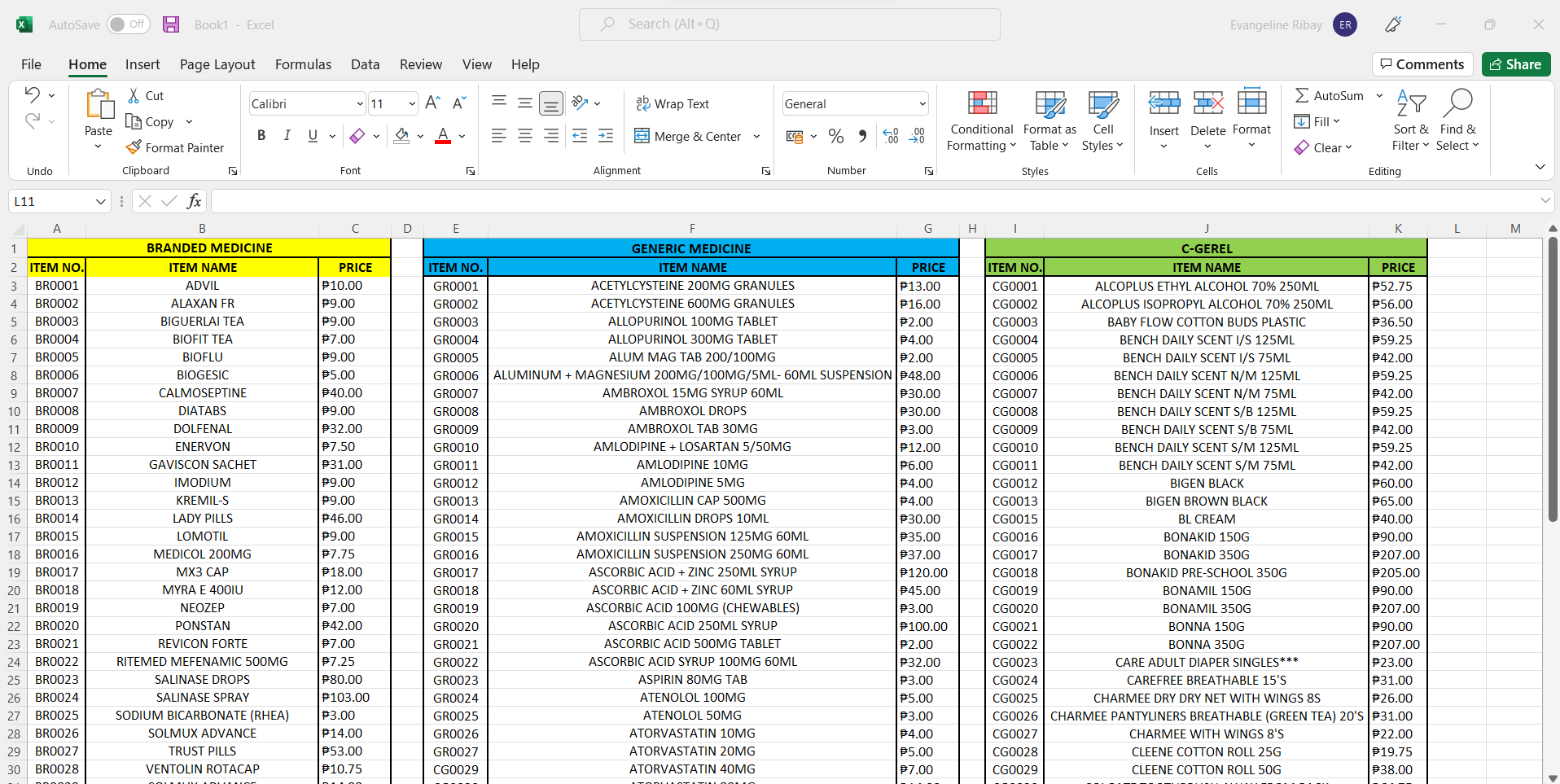Click Decrease Indent icon
The height and width of the screenshot is (784, 1560).
click(x=580, y=136)
